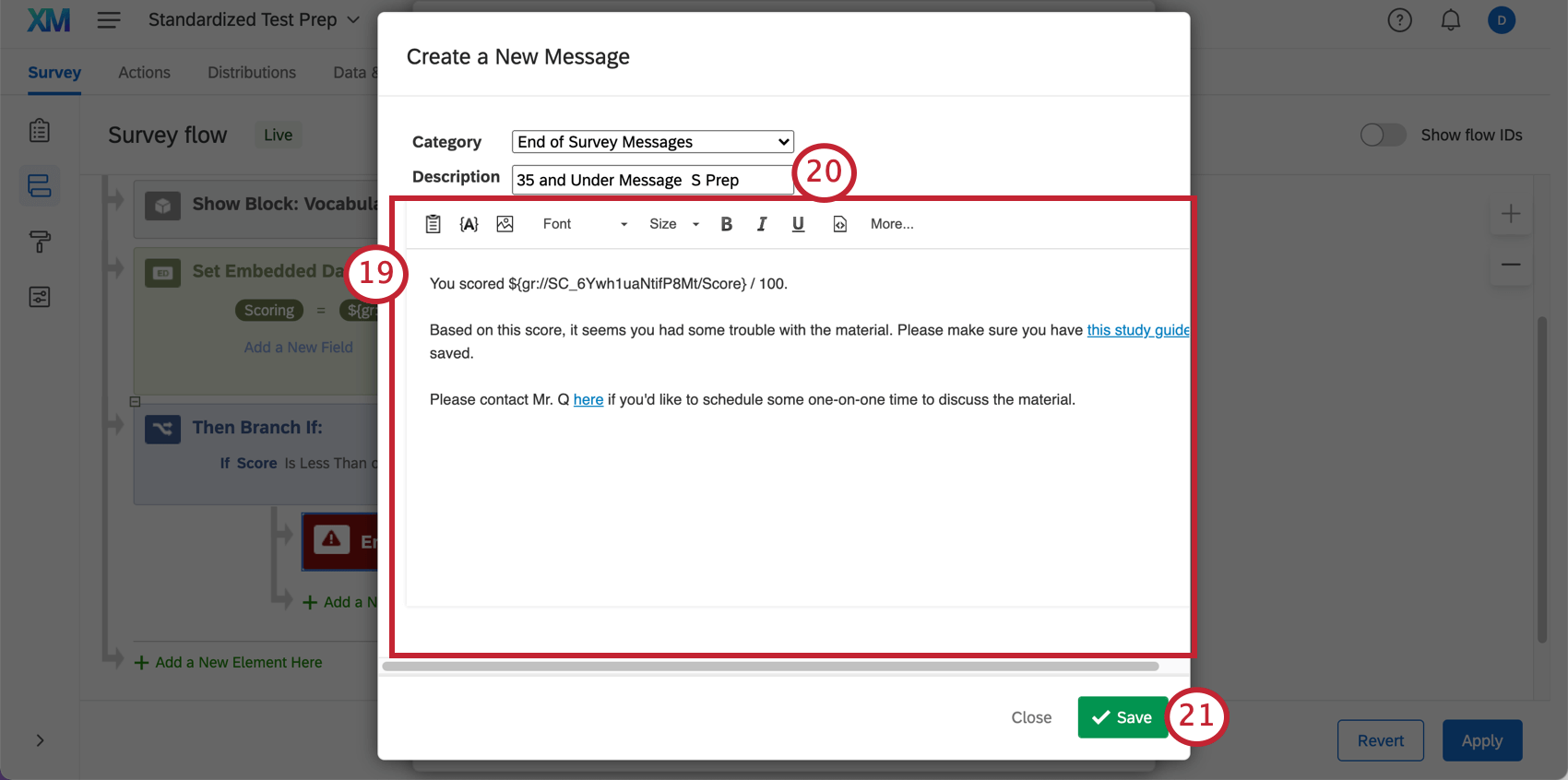Expand the Font dropdown
Image resolution: width=1568 pixels, height=780 pixels.
coord(585,224)
